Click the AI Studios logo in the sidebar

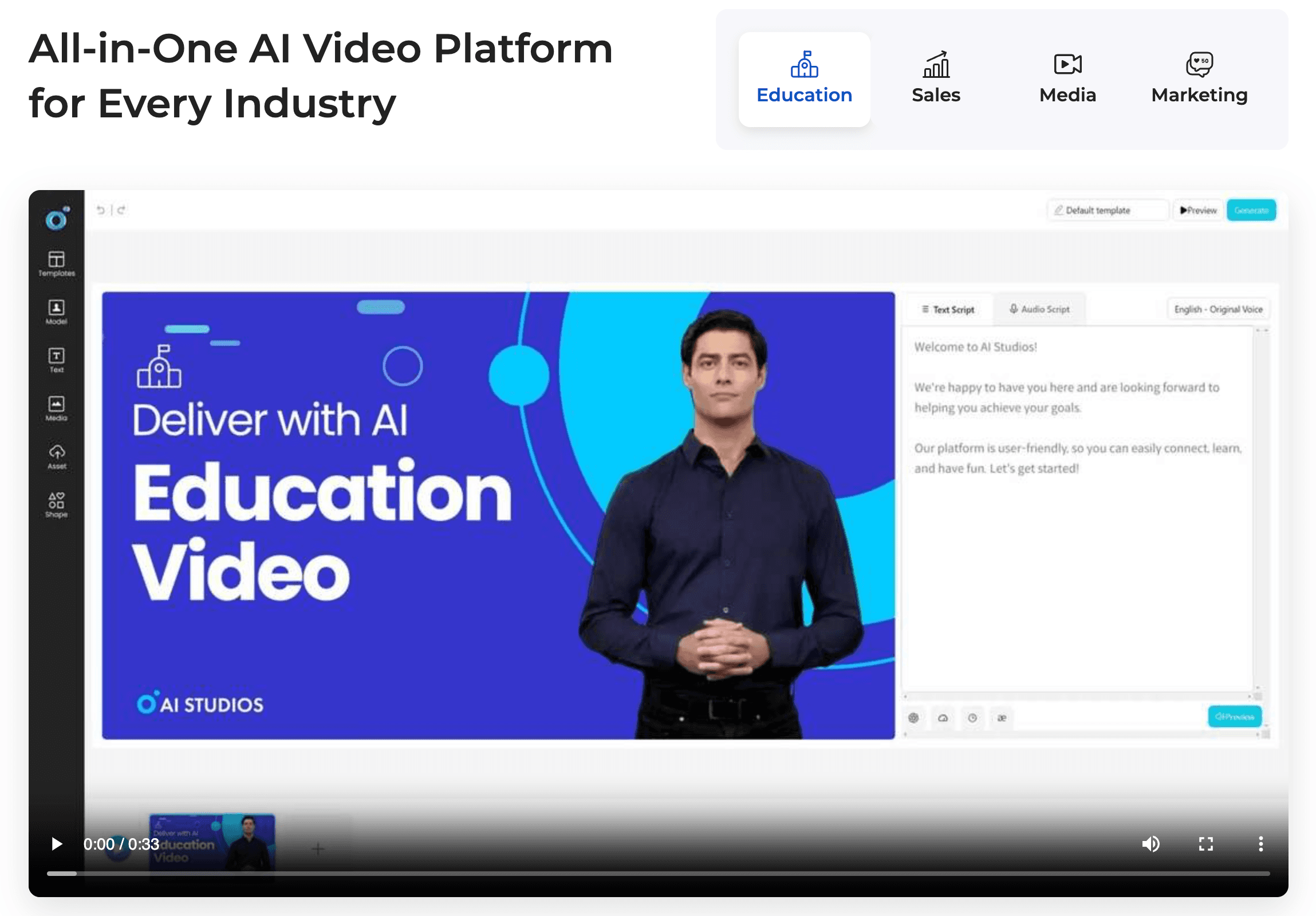[57, 218]
